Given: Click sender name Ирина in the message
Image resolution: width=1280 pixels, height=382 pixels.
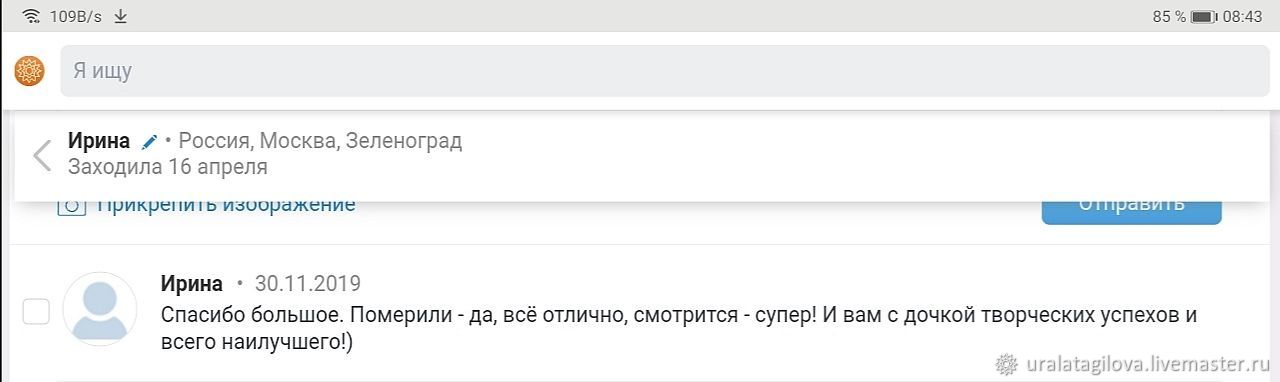Looking at the screenshot, I should tap(192, 283).
